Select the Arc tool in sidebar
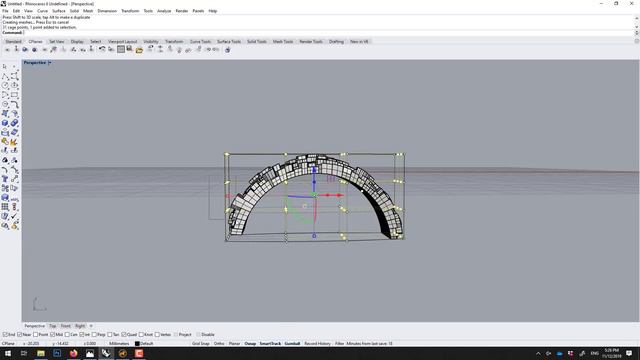This screenshot has height=360, width=640. (x=5, y=95)
